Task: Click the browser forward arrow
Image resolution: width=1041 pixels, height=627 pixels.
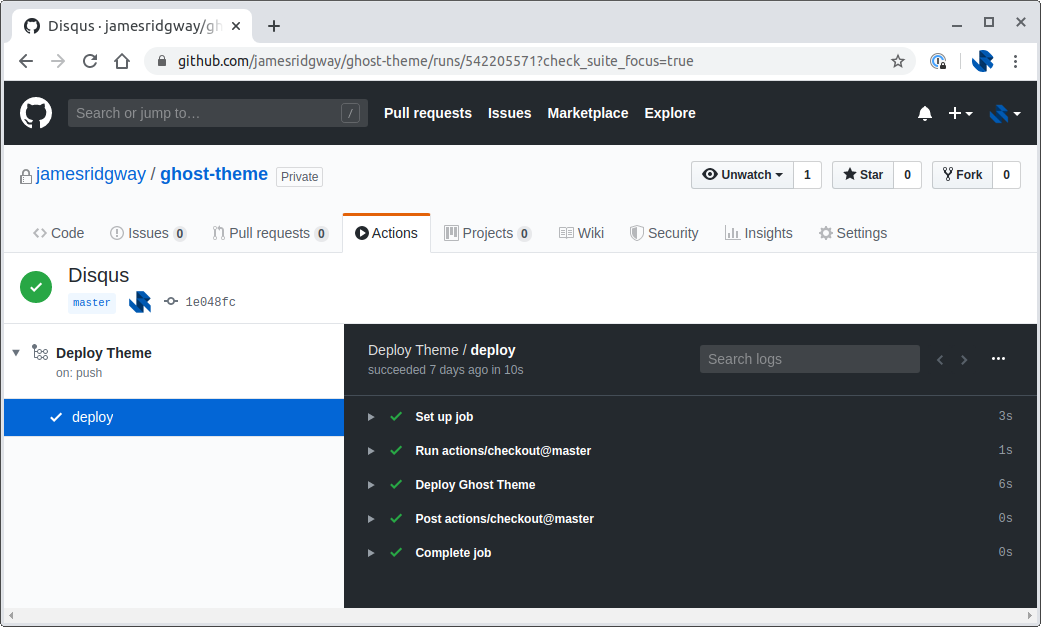Action: point(58,61)
